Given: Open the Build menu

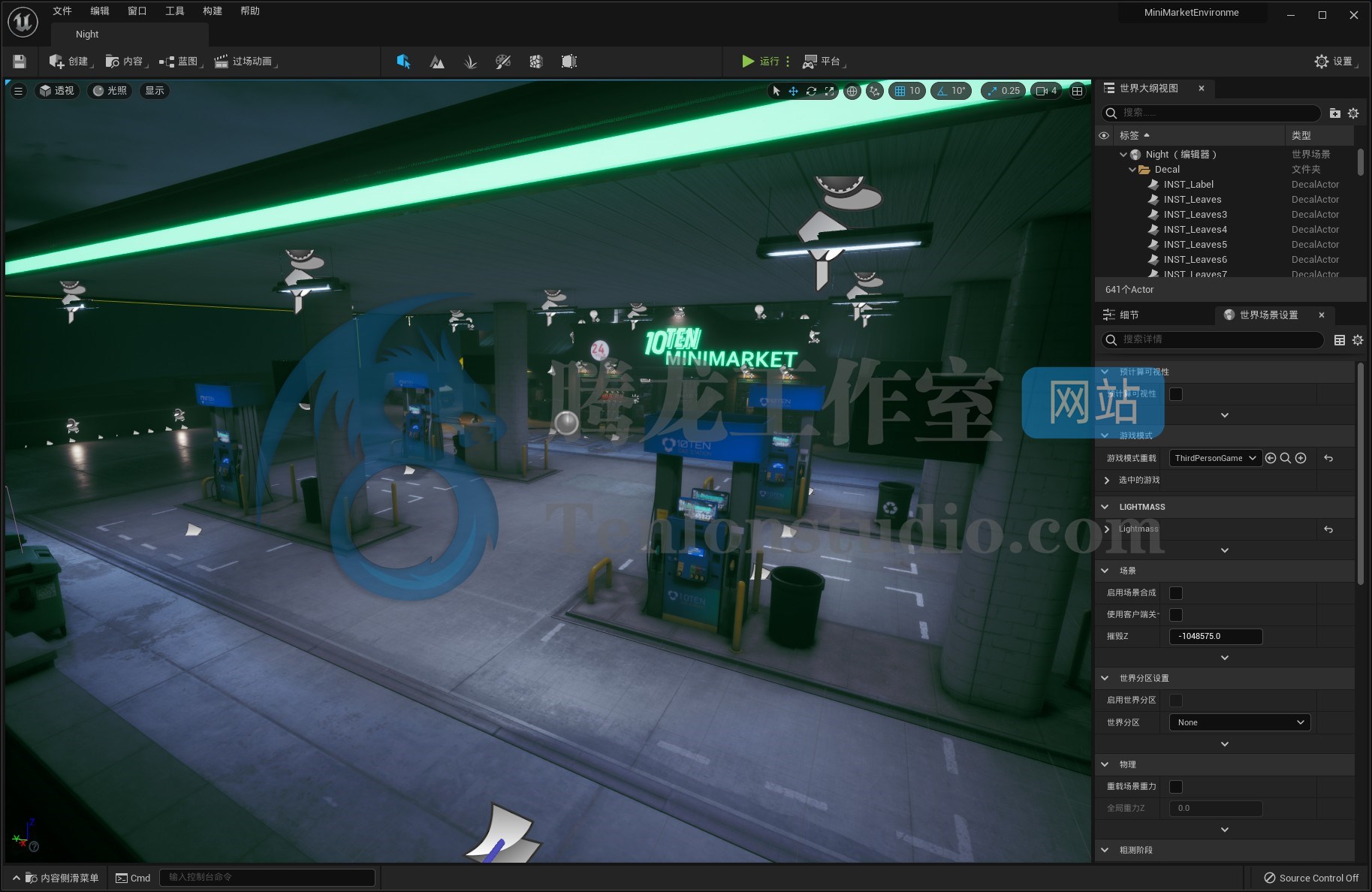Looking at the screenshot, I should coord(213,11).
